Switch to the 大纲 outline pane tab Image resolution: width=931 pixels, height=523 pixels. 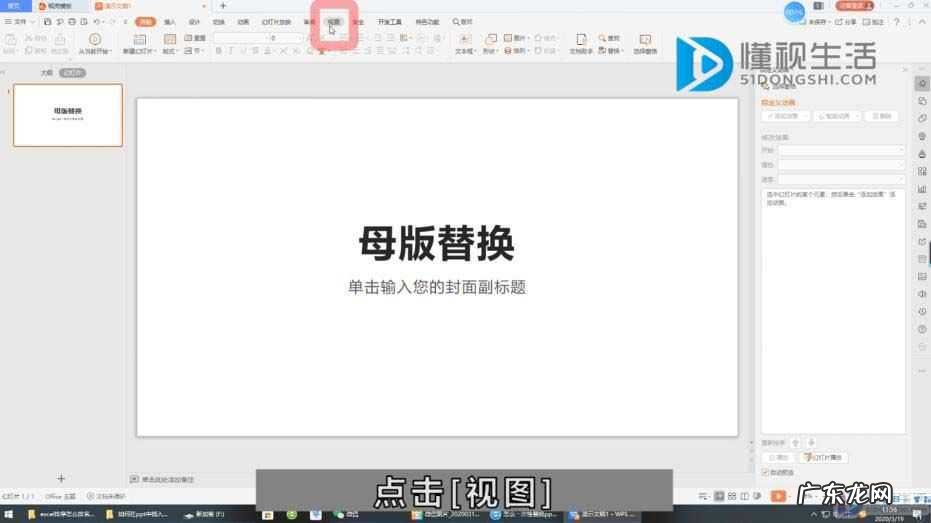click(x=47, y=73)
